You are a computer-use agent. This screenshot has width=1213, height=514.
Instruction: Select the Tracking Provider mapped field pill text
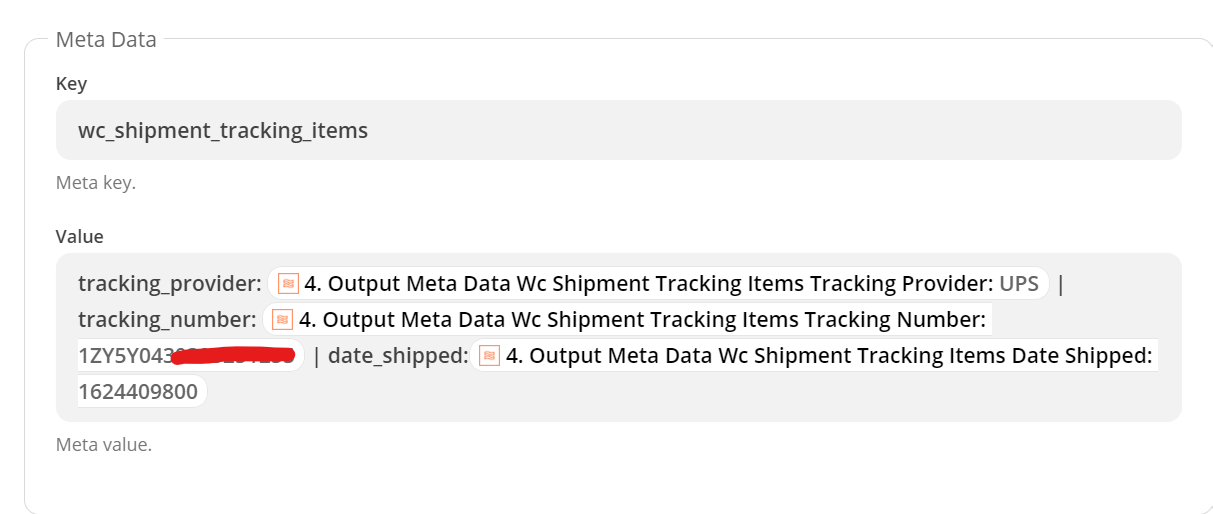649,283
